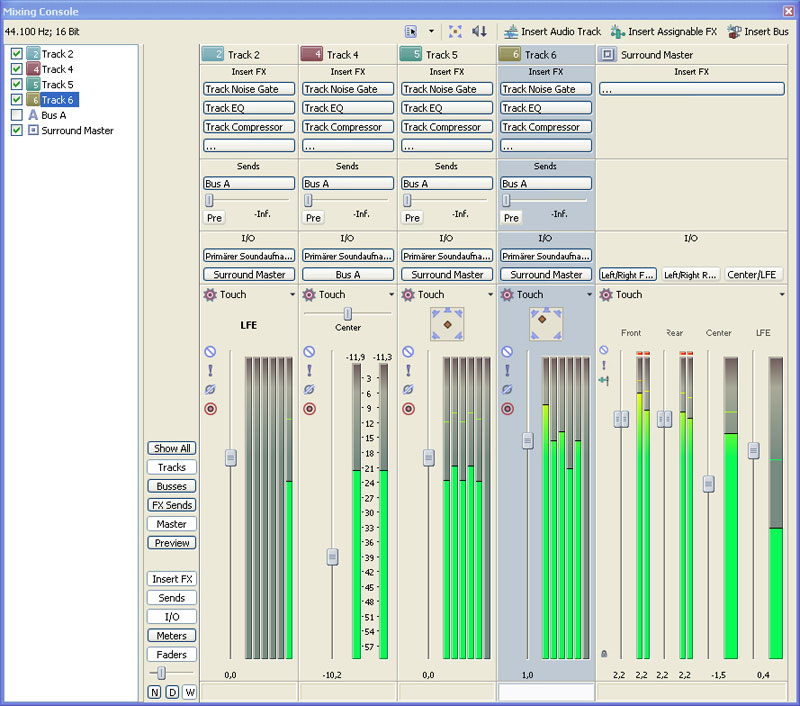
Task: Select Track 5 in the channel list
Action: tap(57, 85)
